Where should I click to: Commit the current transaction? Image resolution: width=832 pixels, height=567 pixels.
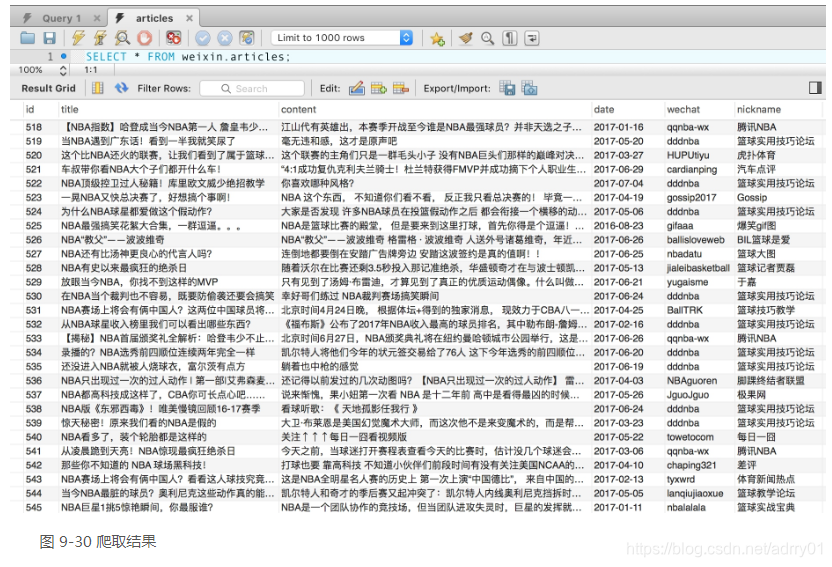point(203,38)
